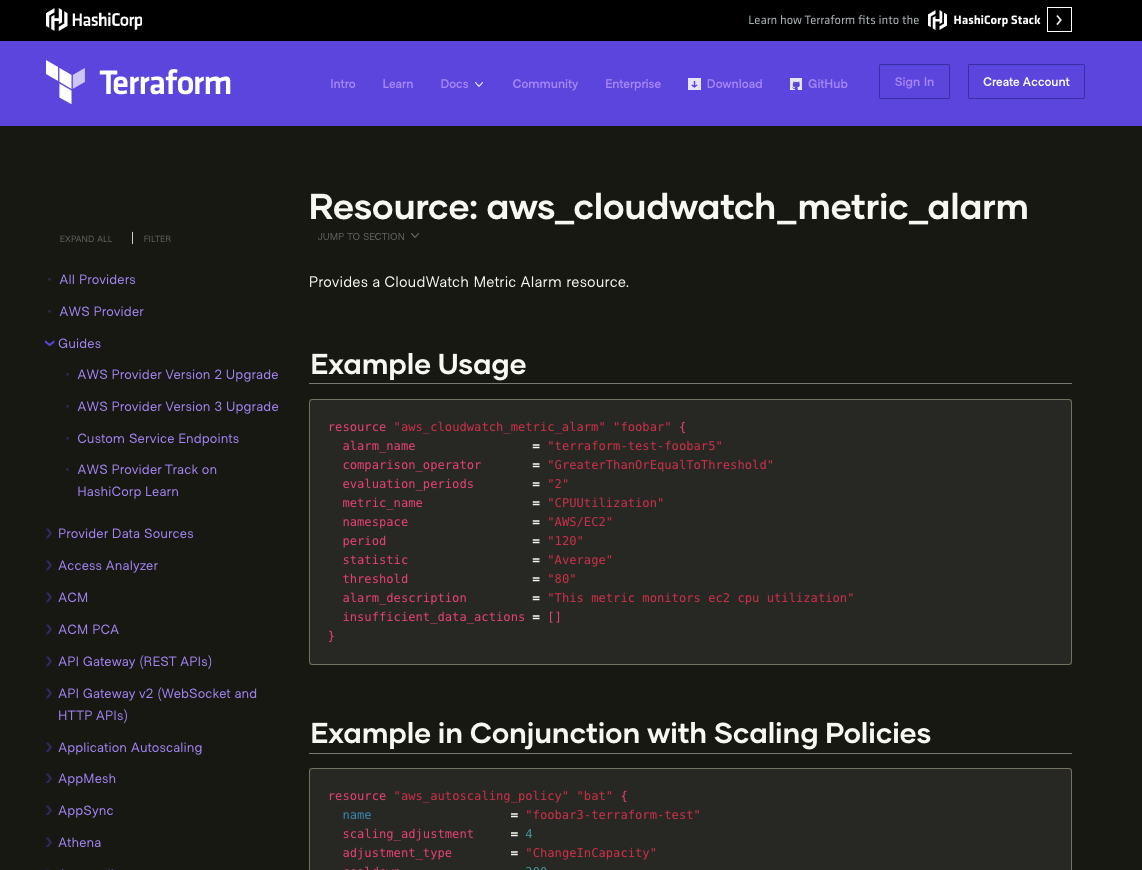The image size is (1142, 870).
Task: Click the Create Account button
Action: (x=1026, y=82)
